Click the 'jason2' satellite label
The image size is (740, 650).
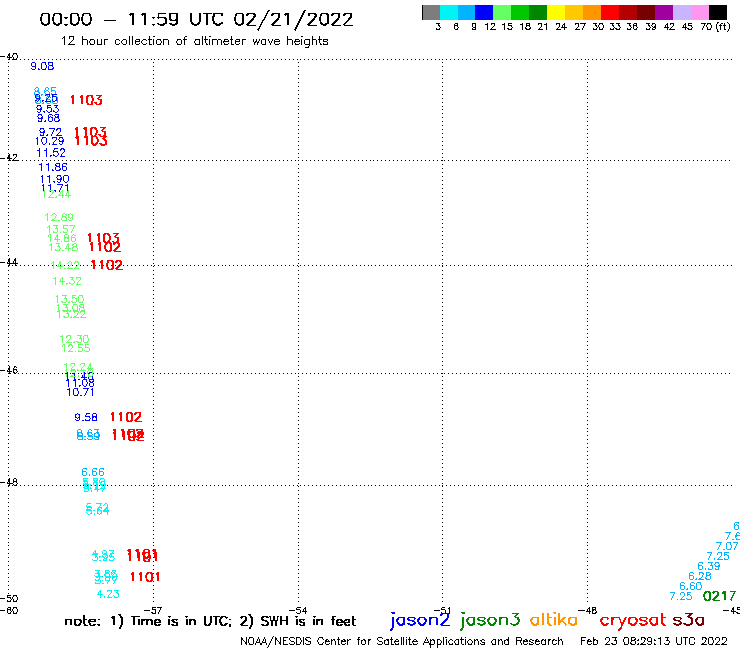[420, 620]
